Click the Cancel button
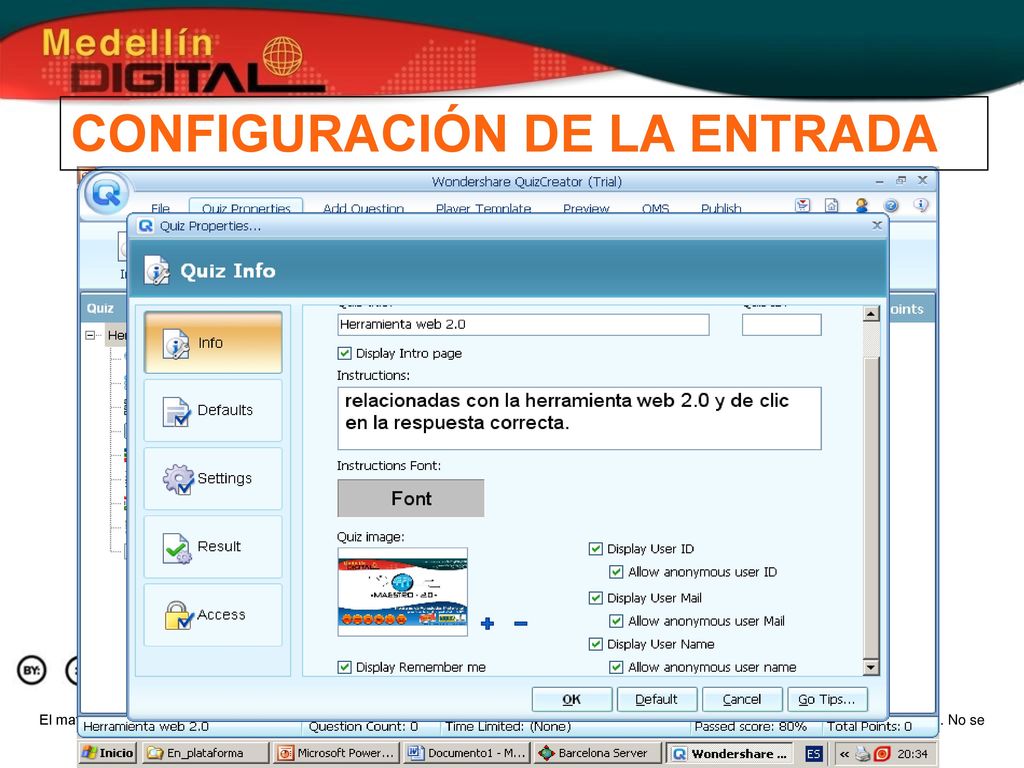The width and height of the screenshot is (1024, 768). (742, 699)
